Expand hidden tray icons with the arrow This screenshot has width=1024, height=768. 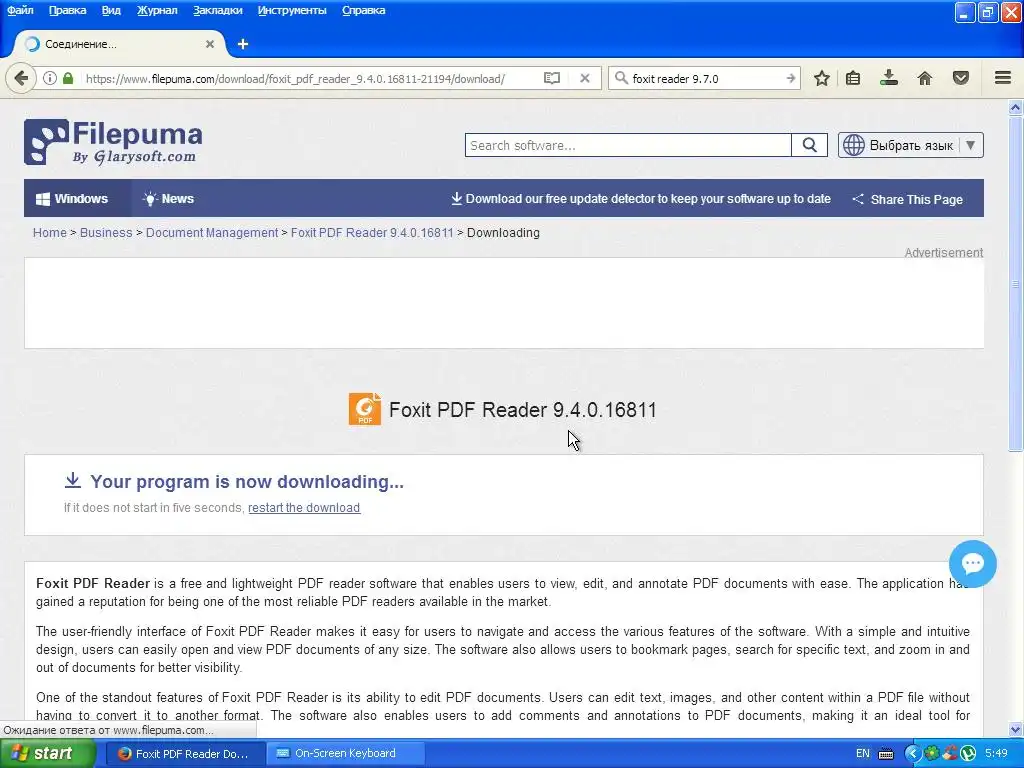[912, 753]
